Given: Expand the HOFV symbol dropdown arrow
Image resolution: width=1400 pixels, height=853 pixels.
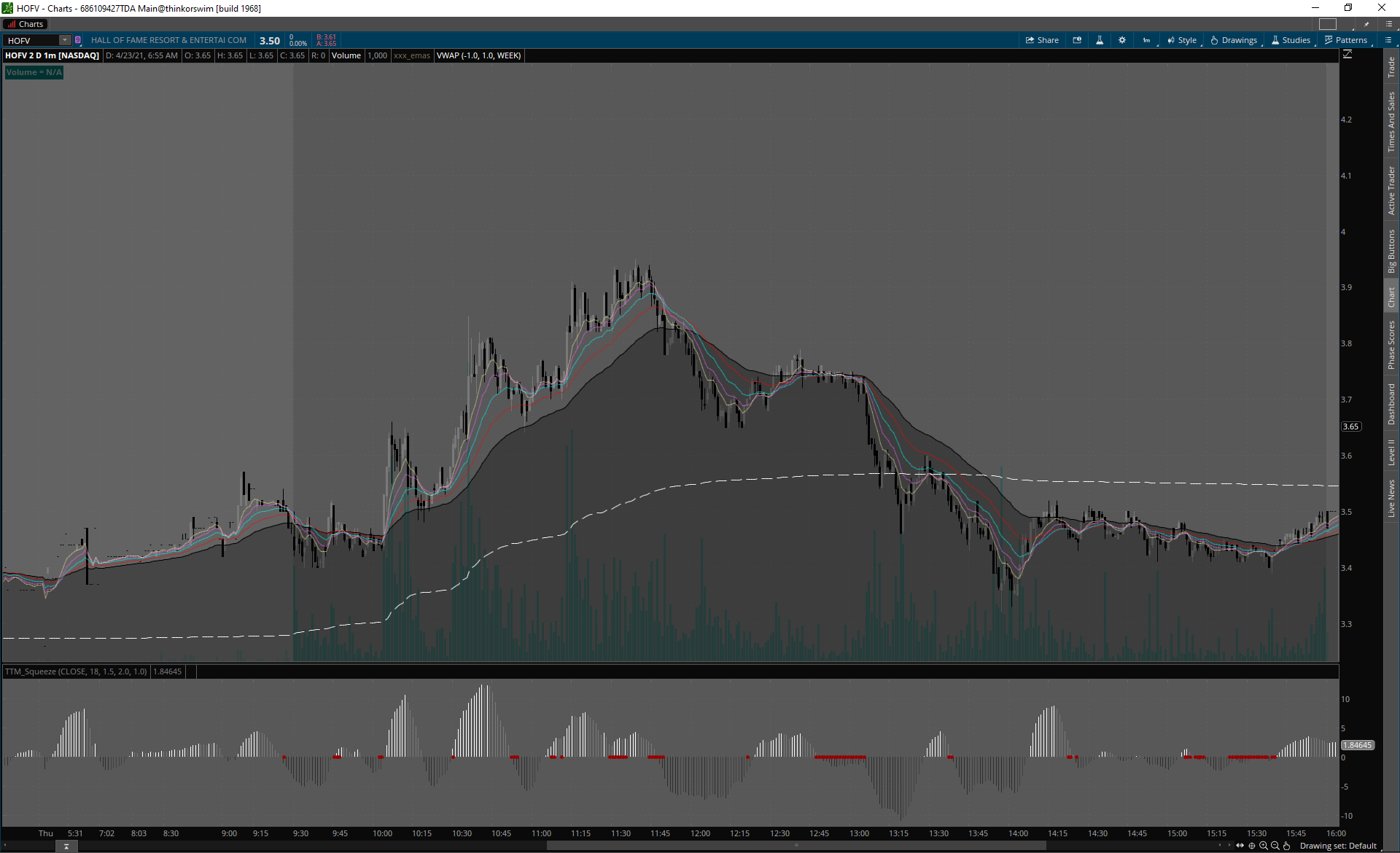Looking at the screenshot, I should pos(64,40).
